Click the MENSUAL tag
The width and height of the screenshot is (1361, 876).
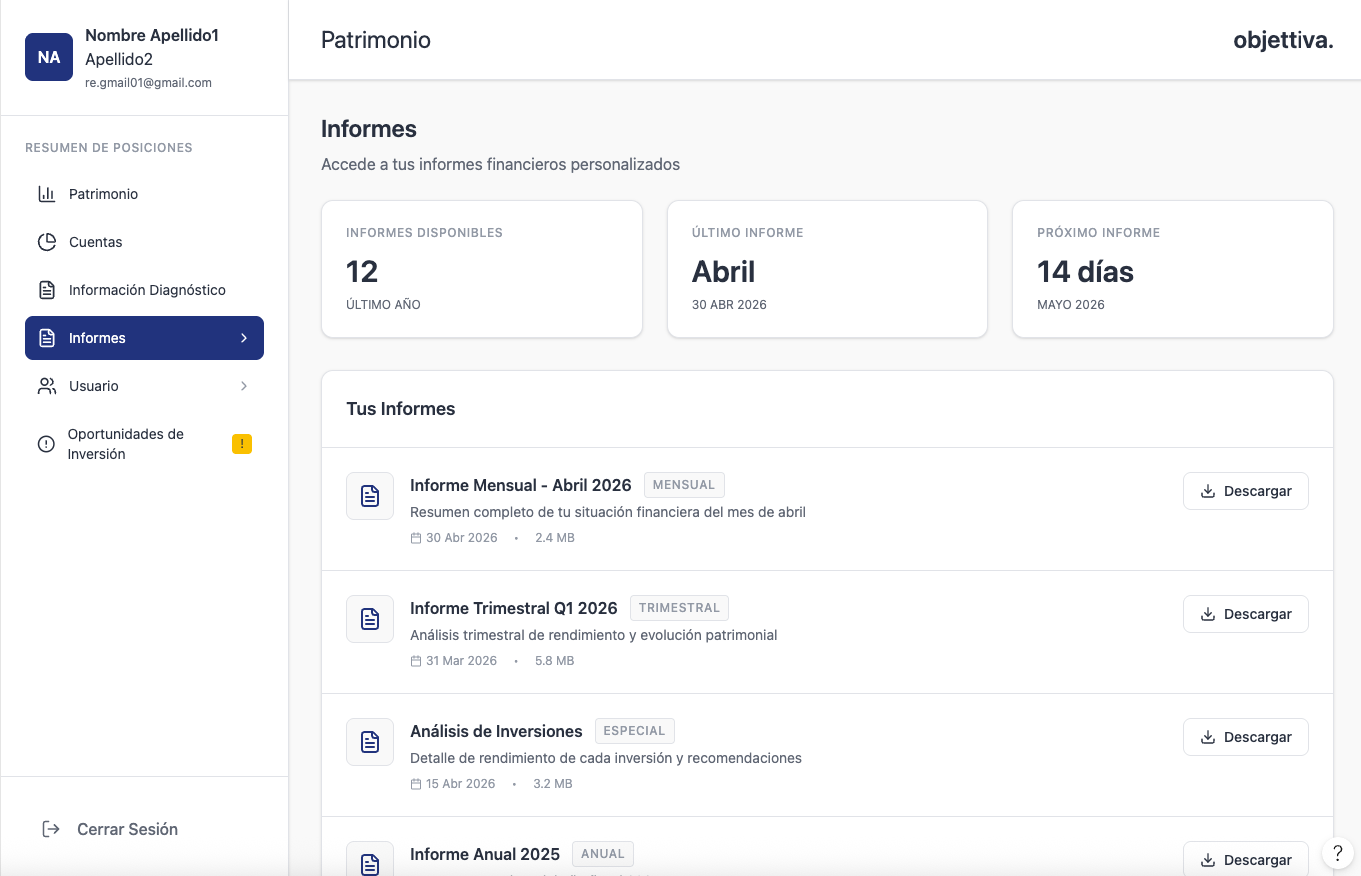(684, 485)
